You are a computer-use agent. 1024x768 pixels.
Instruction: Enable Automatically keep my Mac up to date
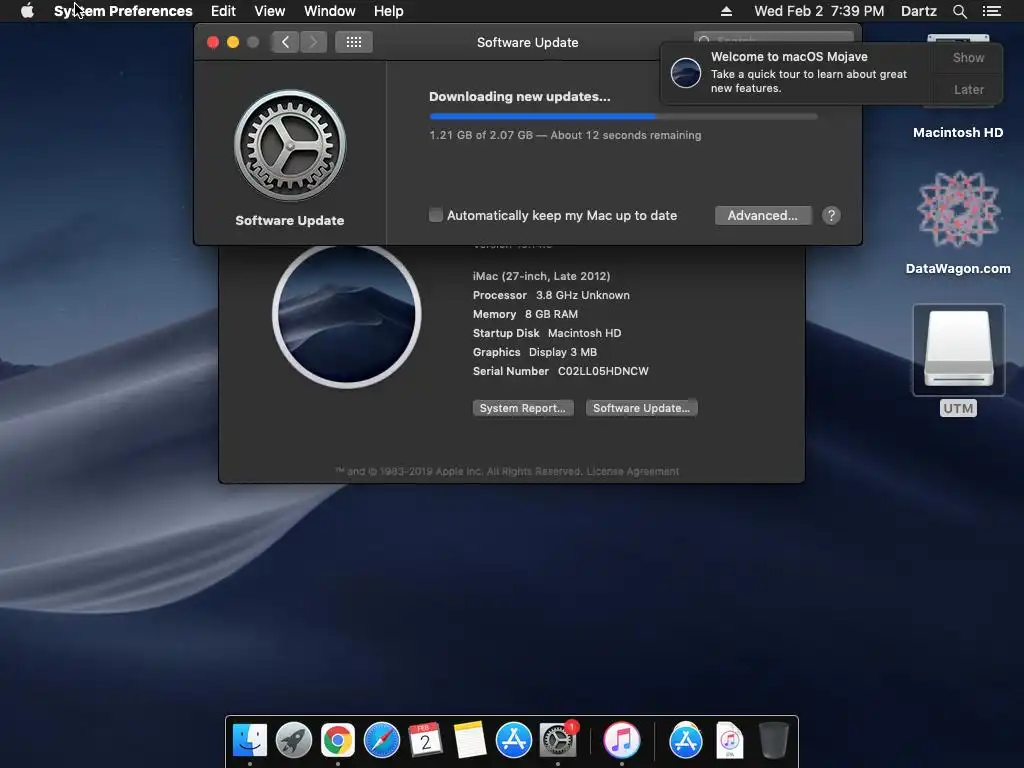436,215
